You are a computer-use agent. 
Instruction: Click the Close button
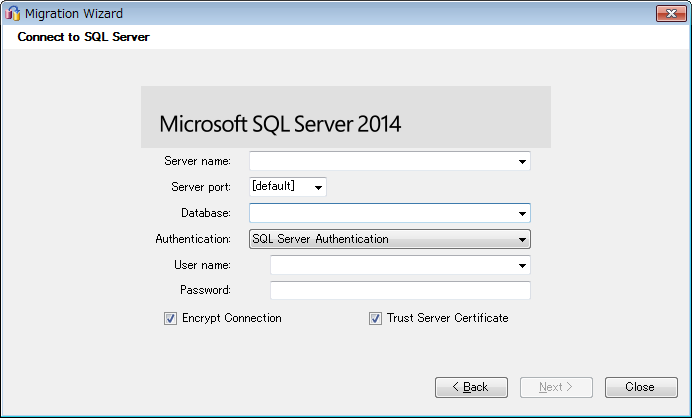pyautogui.click(x=641, y=387)
